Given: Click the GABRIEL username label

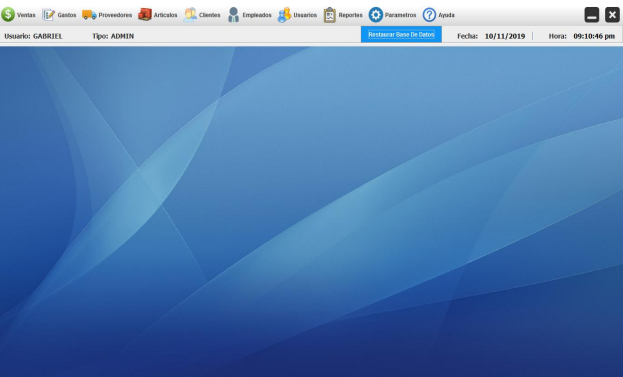Looking at the screenshot, I should (48, 36).
